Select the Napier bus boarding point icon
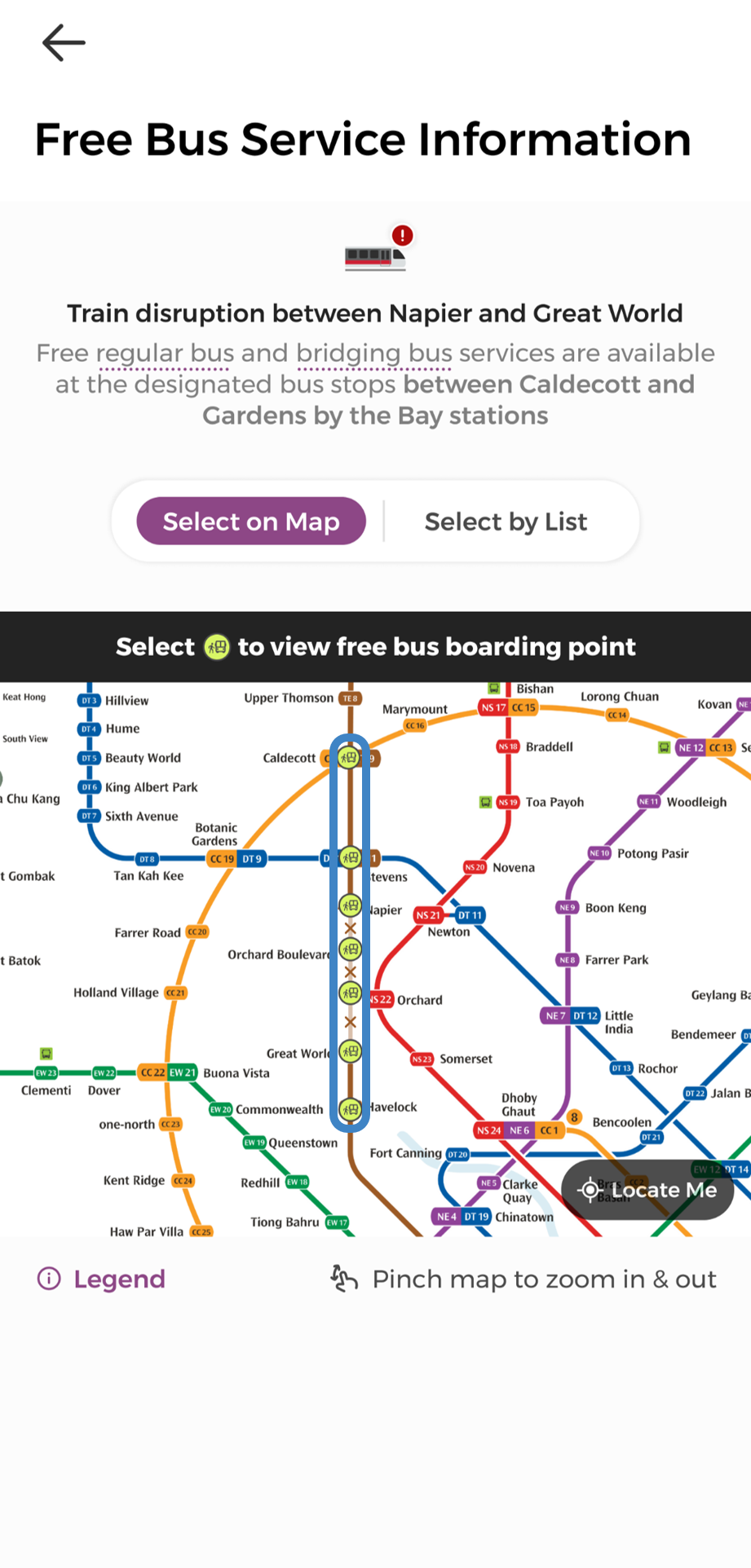Image resolution: width=751 pixels, height=1568 pixels. (350, 905)
